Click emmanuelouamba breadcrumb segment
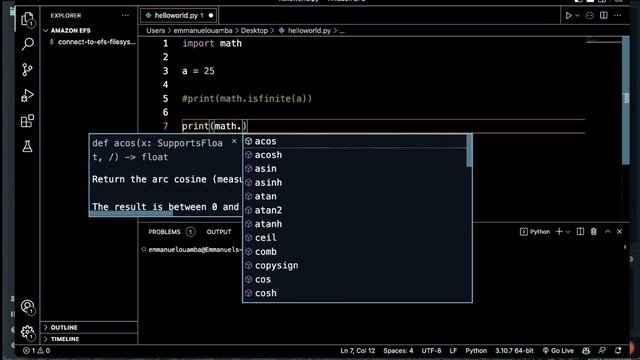640x360 pixels. tap(203, 31)
